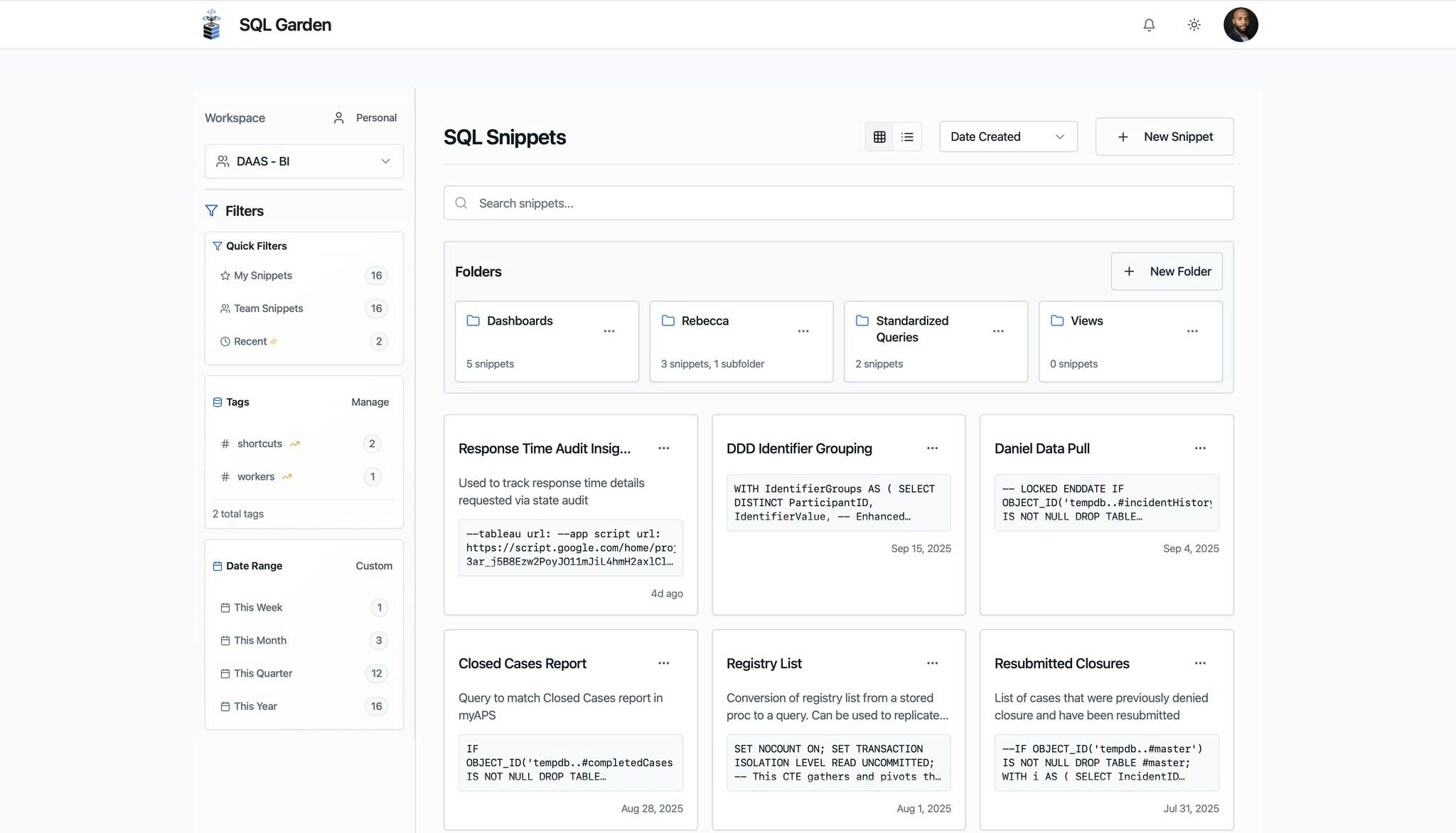Expand the DAAS - BI workspace selector
1456x833 pixels.
click(x=304, y=161)
